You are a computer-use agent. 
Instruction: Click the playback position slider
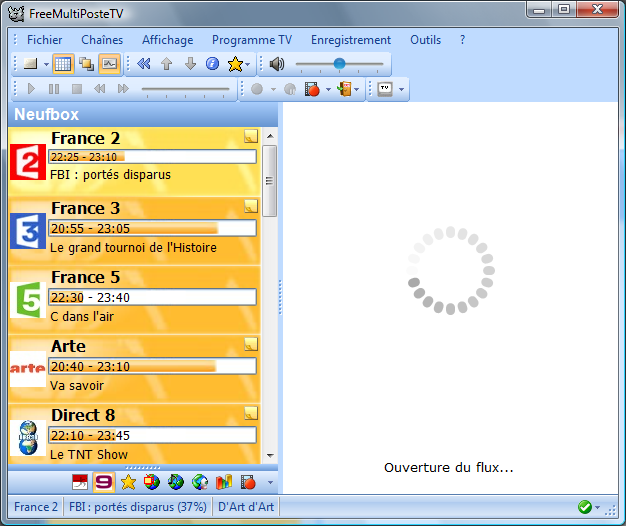click(186, 89)
